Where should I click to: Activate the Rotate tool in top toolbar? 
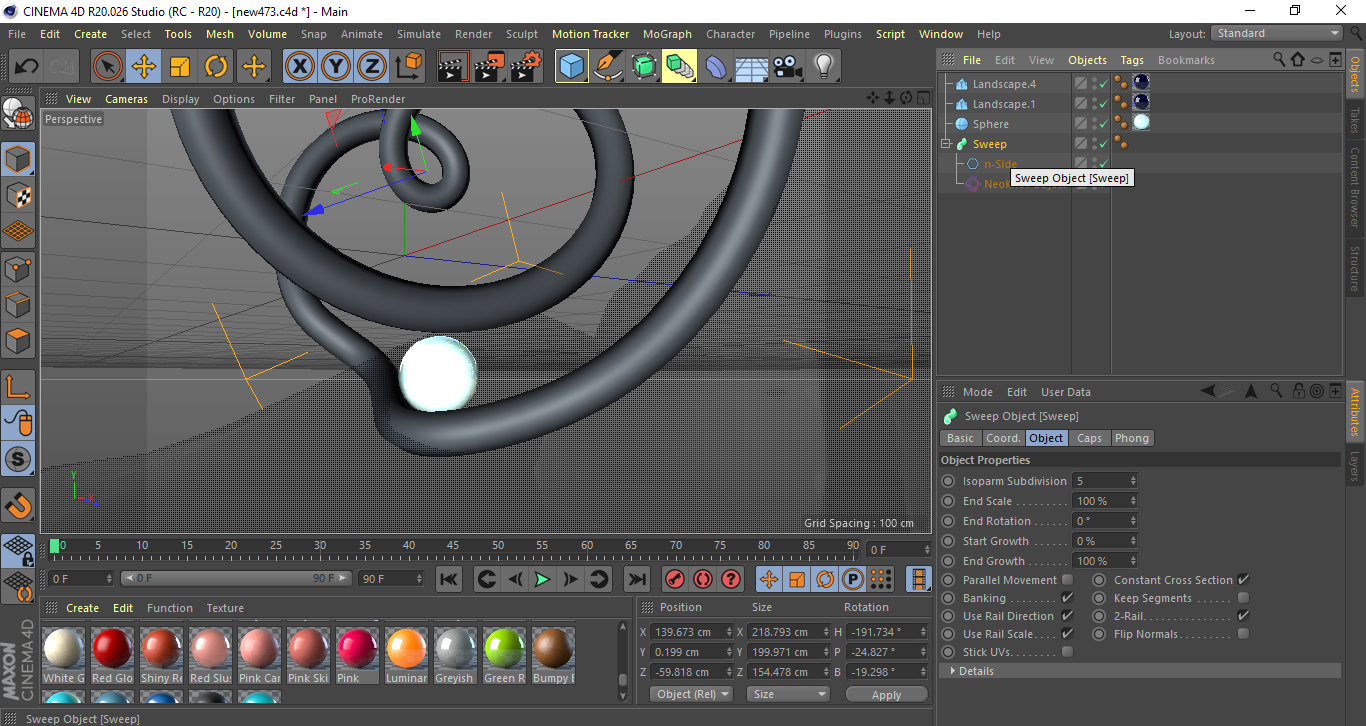pyautogui.click(x=216, y=67)
